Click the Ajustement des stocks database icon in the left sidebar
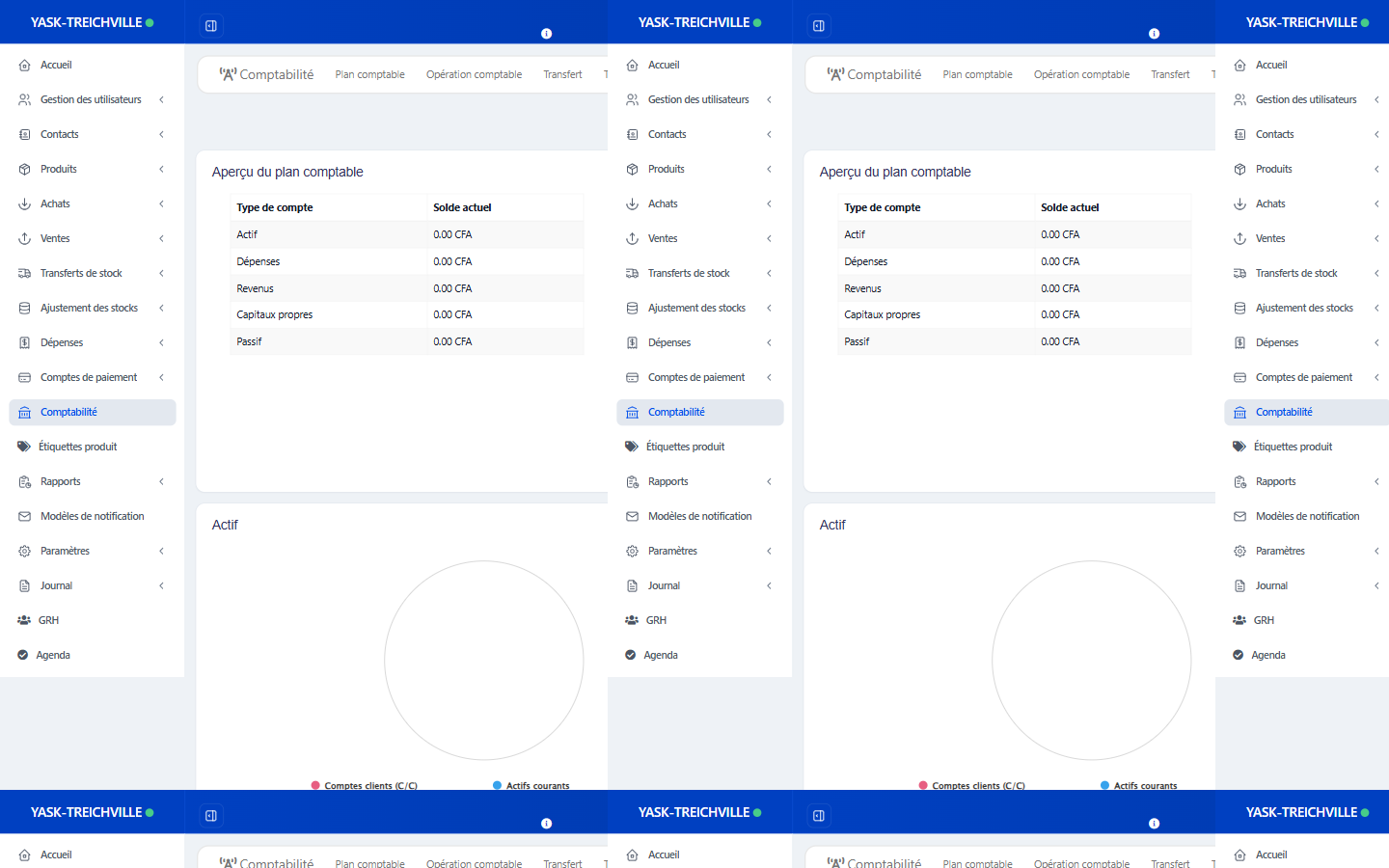 (x=25, y=309)
